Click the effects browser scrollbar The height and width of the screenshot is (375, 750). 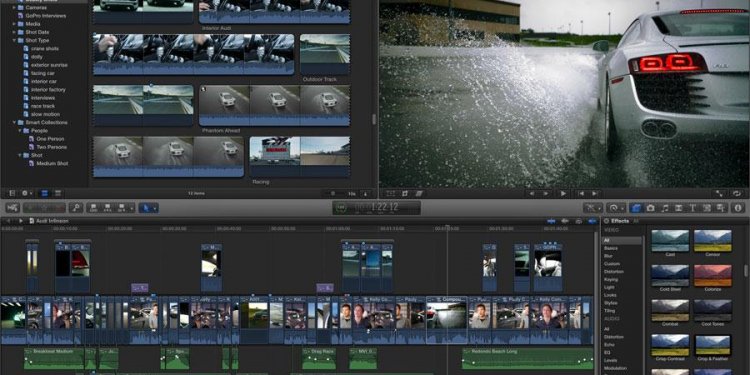click(x=745, y=271)
